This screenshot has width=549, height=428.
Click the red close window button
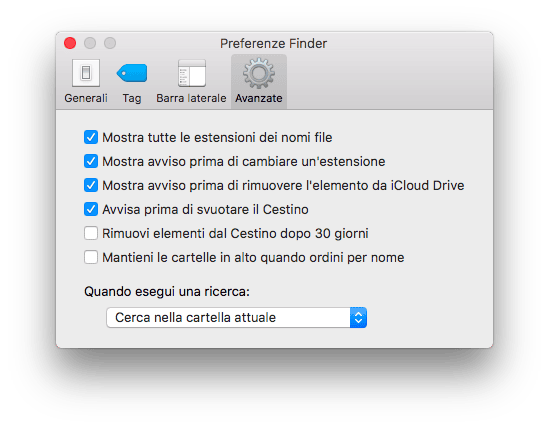click(x=70, y=43)
